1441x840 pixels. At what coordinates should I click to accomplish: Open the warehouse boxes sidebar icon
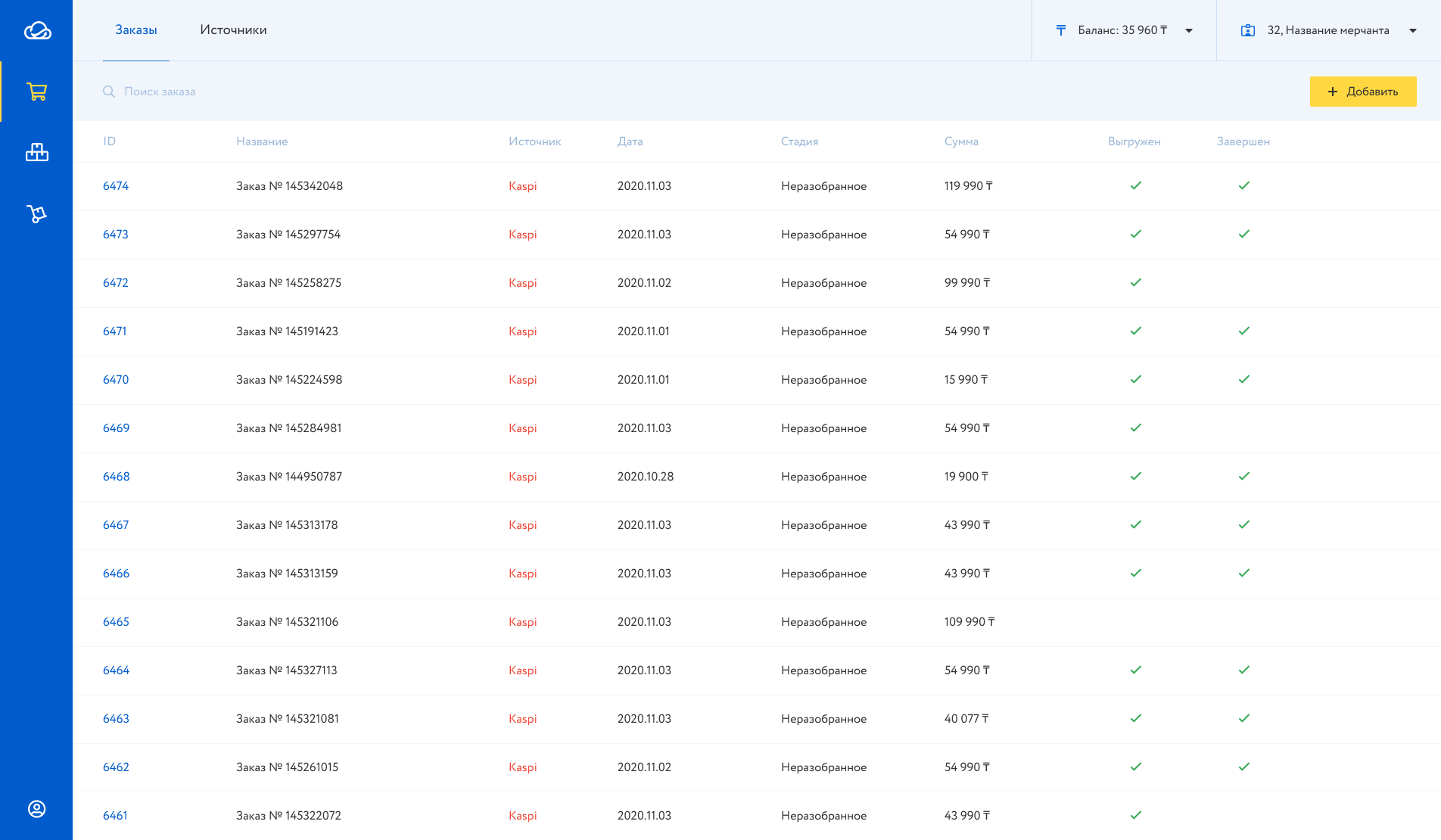tap(37, 152)
